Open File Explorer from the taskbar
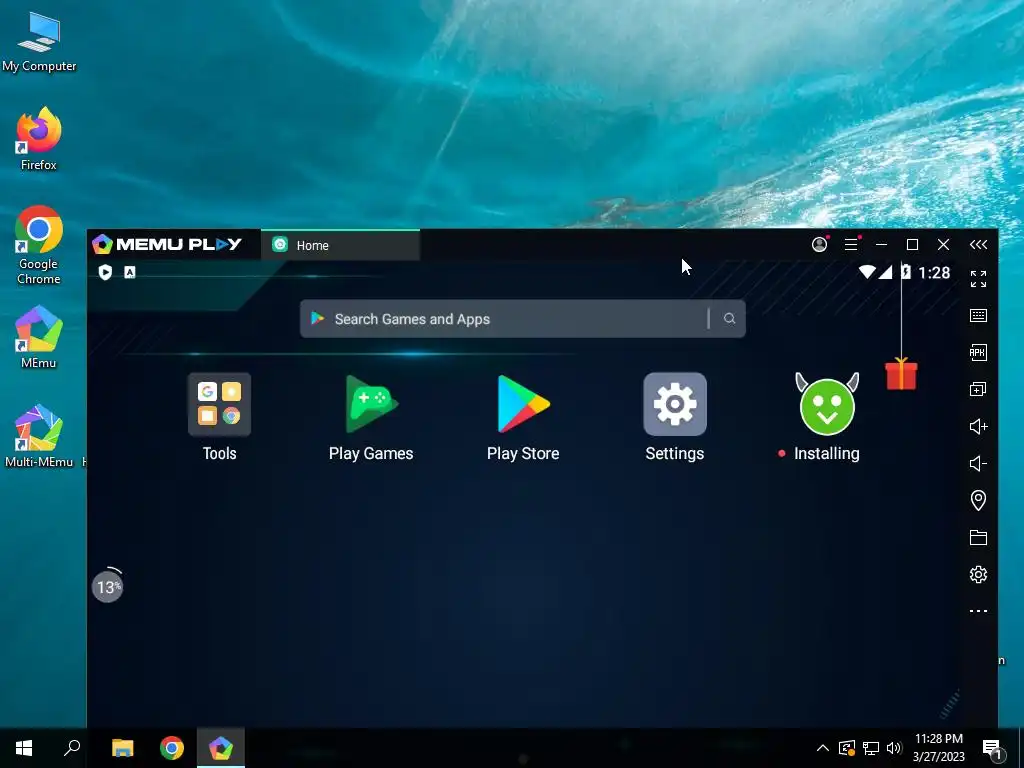Screen dimensions: 1024x768 [123, 748]
